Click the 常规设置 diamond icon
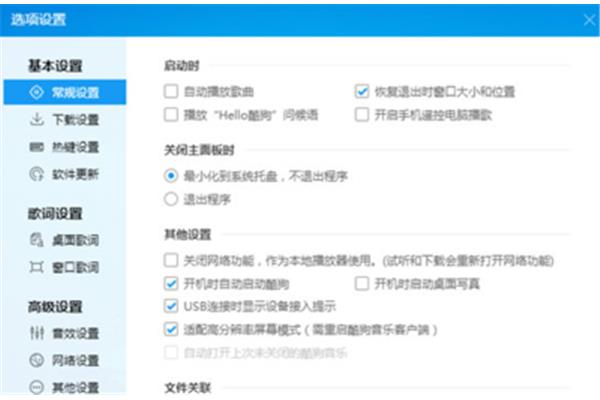 coord(37,92)
